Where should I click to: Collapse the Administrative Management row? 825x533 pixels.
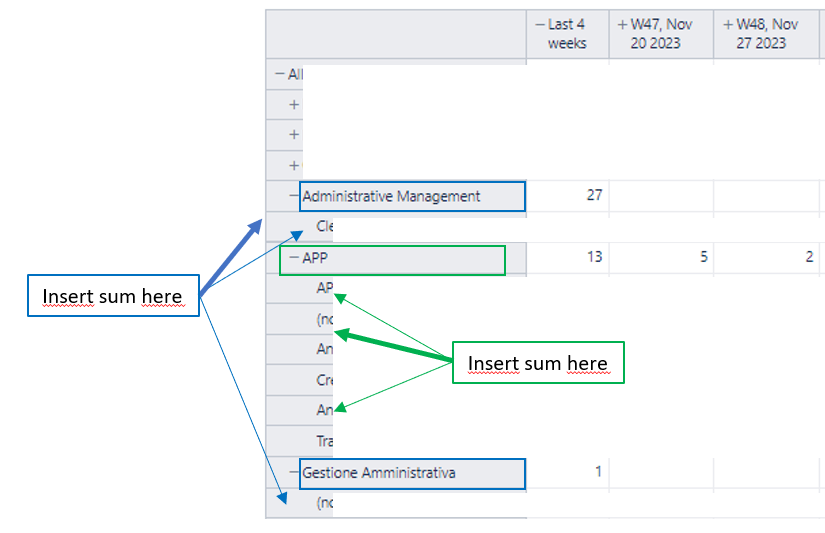pos(294,196)
